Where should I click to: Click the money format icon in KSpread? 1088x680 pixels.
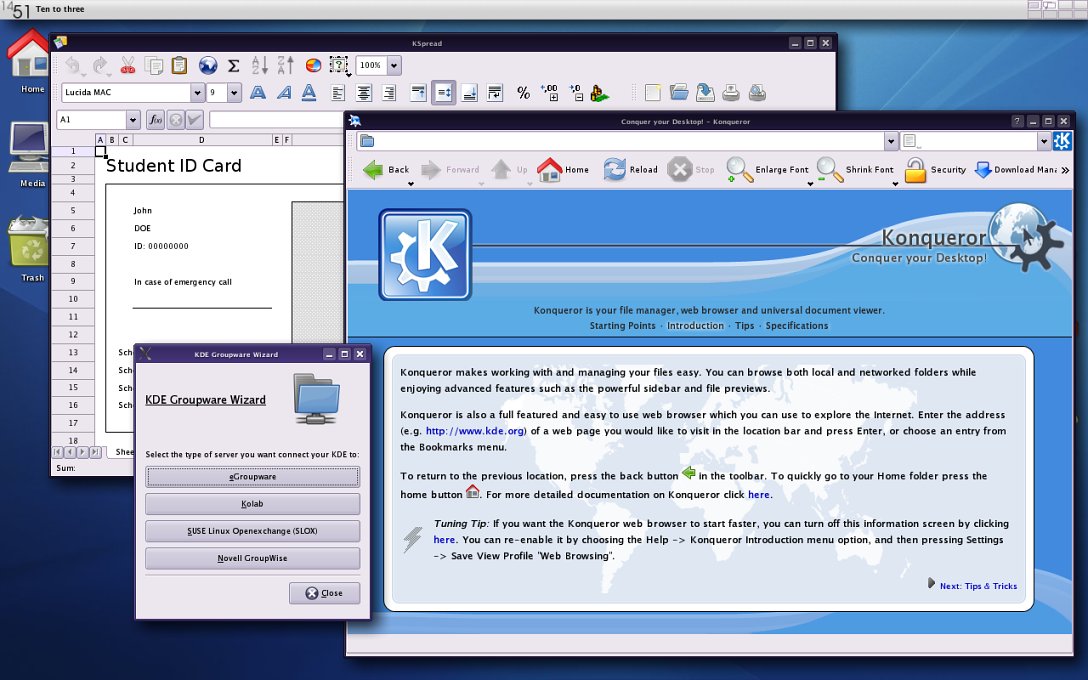[x=600, y=93]
